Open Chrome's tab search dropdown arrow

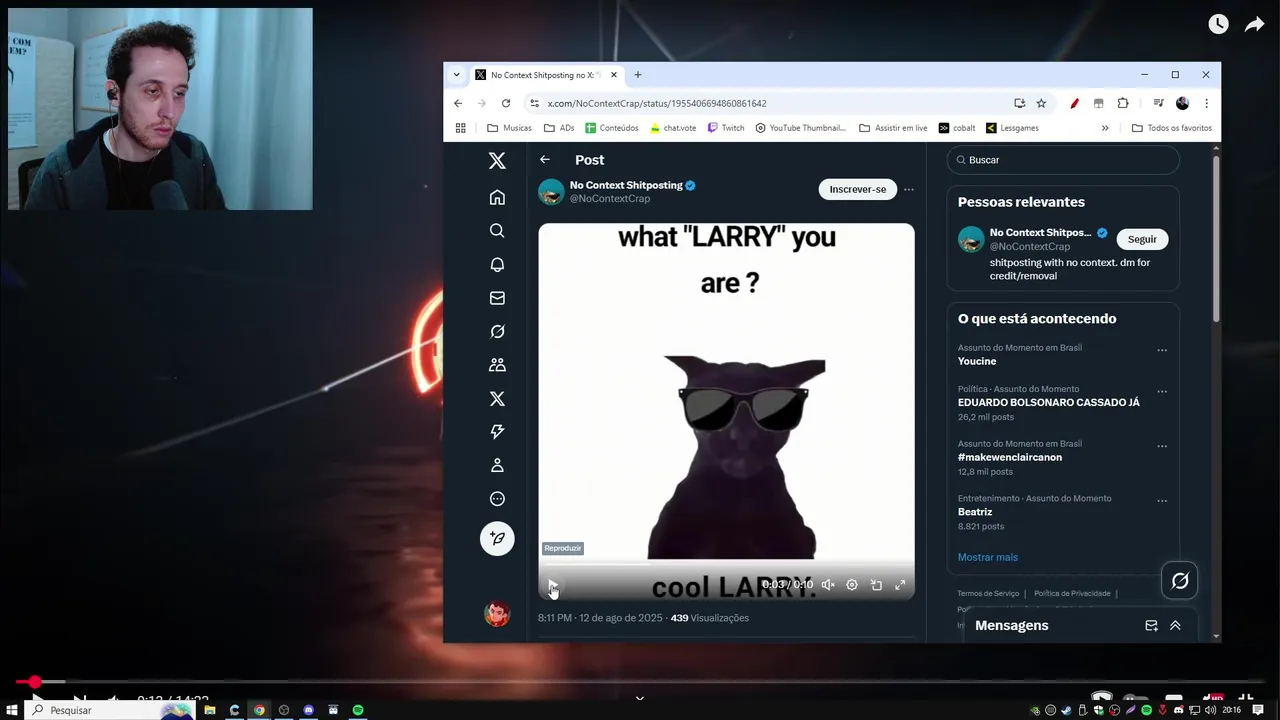click(457, 75)
